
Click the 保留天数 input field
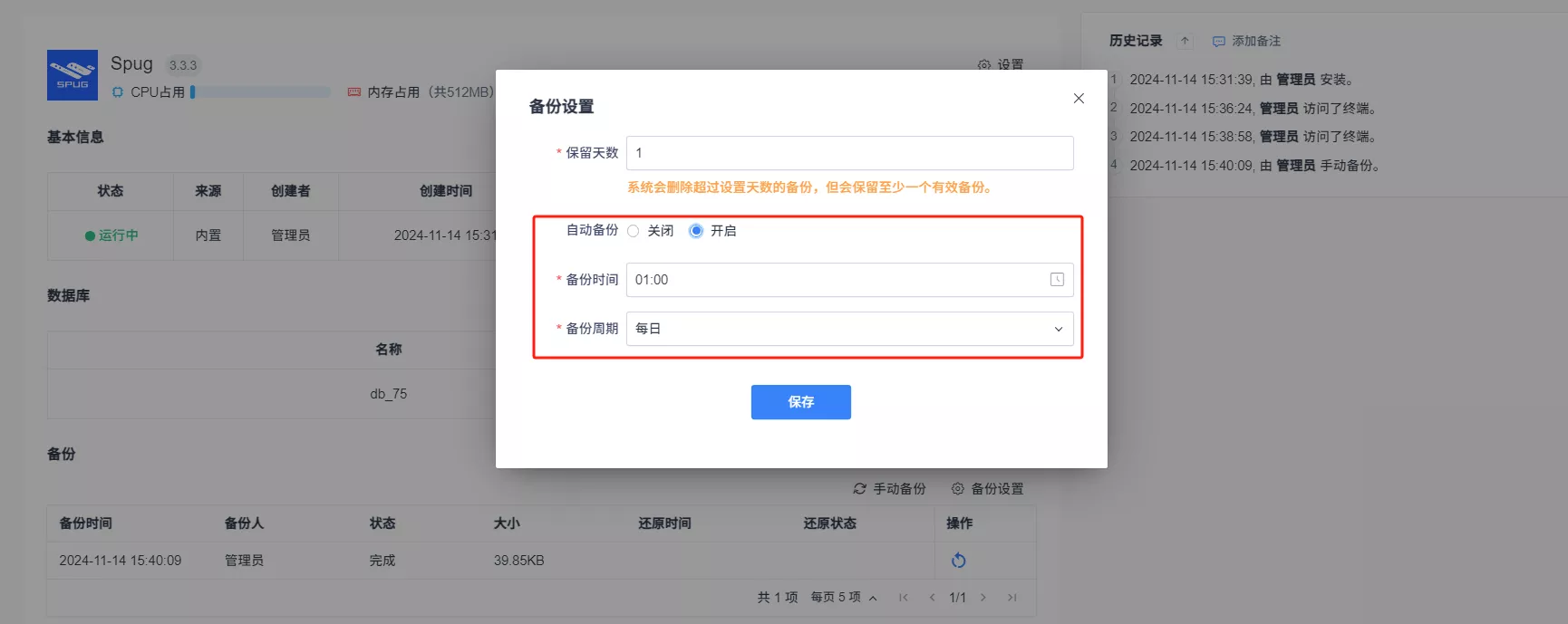[x=850, y=153]
